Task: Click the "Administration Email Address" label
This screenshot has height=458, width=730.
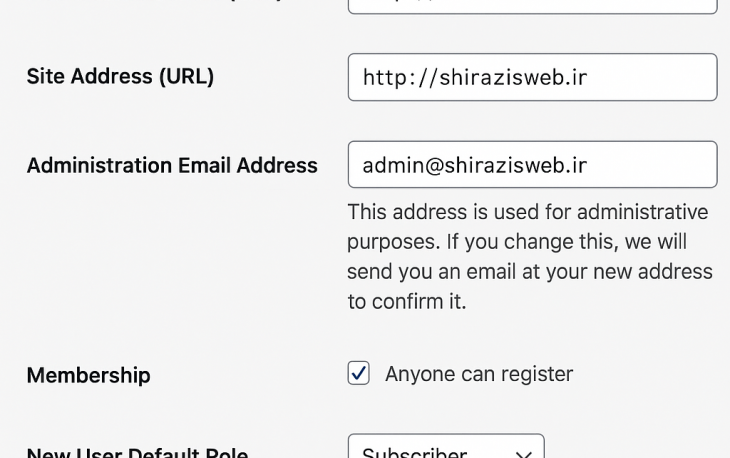Action: [172, 165]
